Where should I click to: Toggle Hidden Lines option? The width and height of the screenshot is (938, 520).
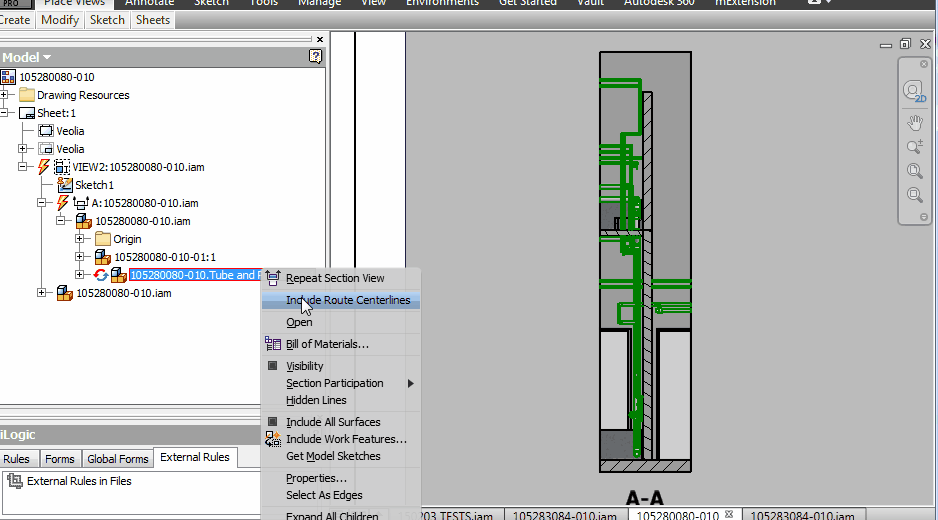click(341, 400)
